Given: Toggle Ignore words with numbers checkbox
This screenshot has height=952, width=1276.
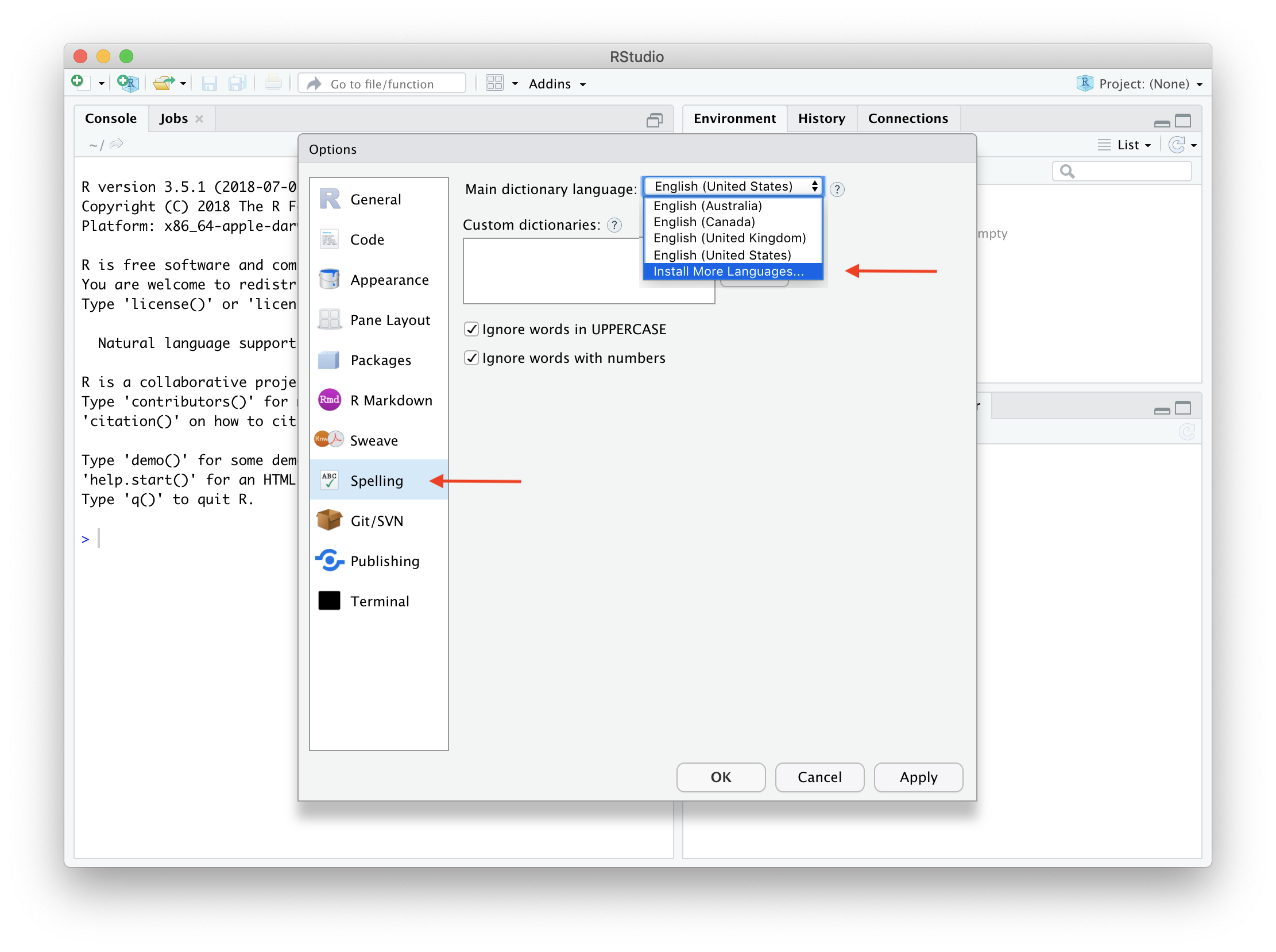Looking at the screenshot, I should pos(470,358).
